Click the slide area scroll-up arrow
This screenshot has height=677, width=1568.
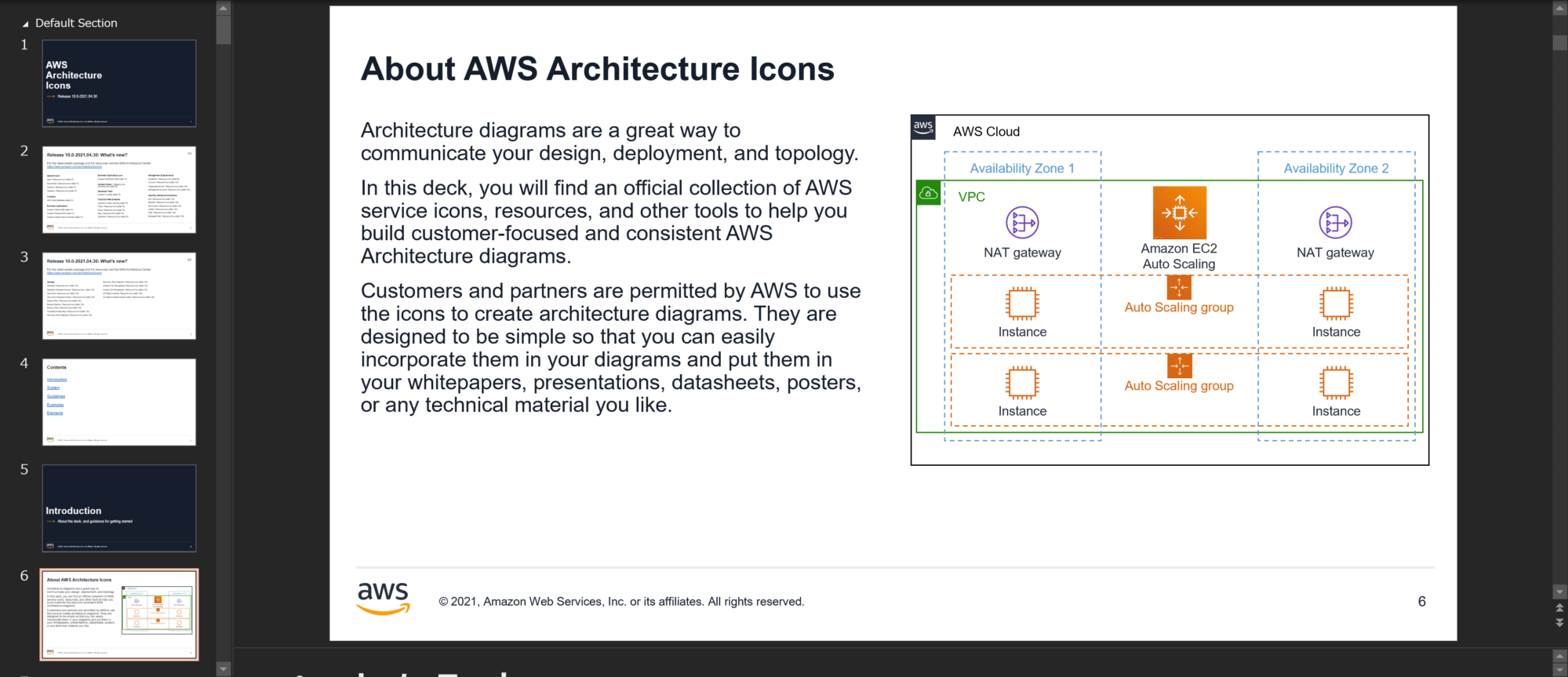tap(1559, 9)
